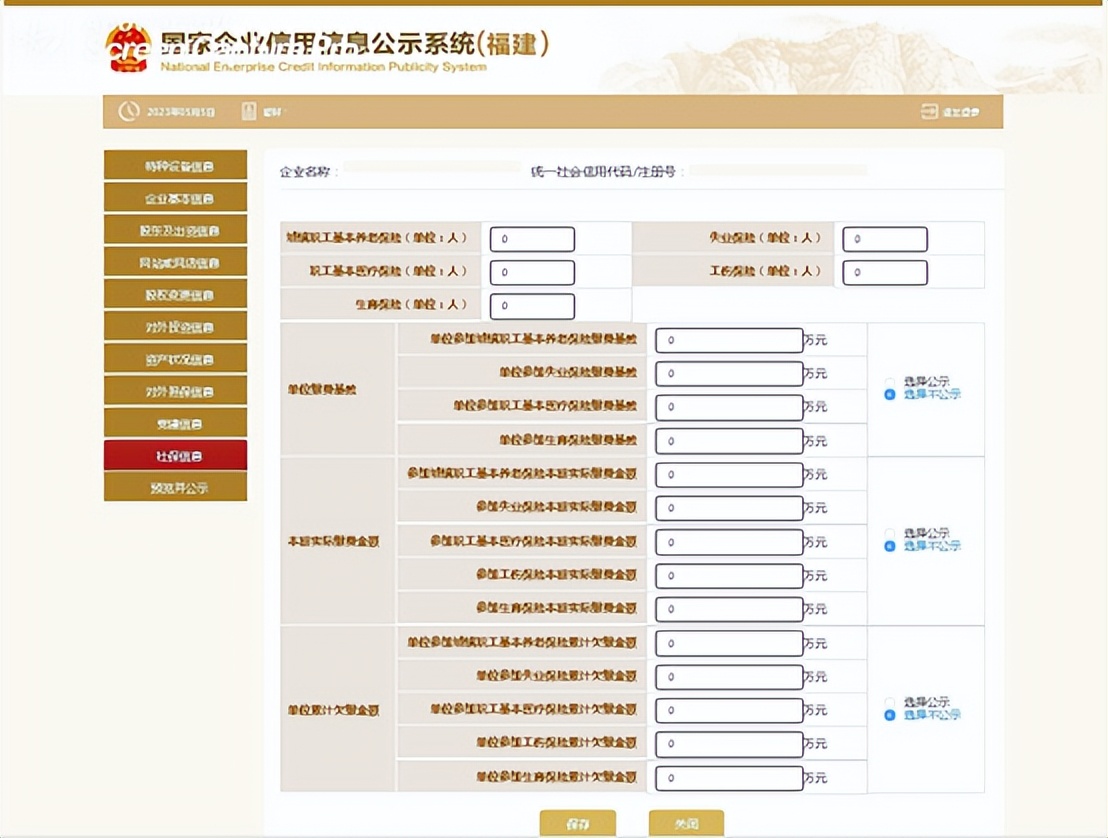Click the 关闭 close button
Viewport: 1108px width, 838px height.
(x=686, y=821)
